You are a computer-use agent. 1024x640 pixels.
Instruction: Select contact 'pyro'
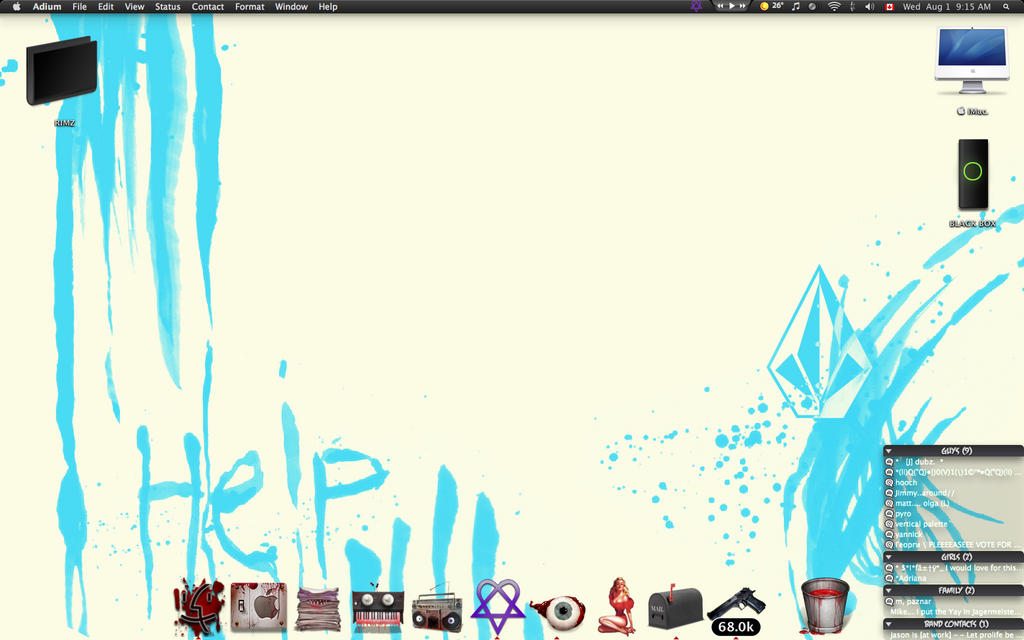[x=953, y=514]
